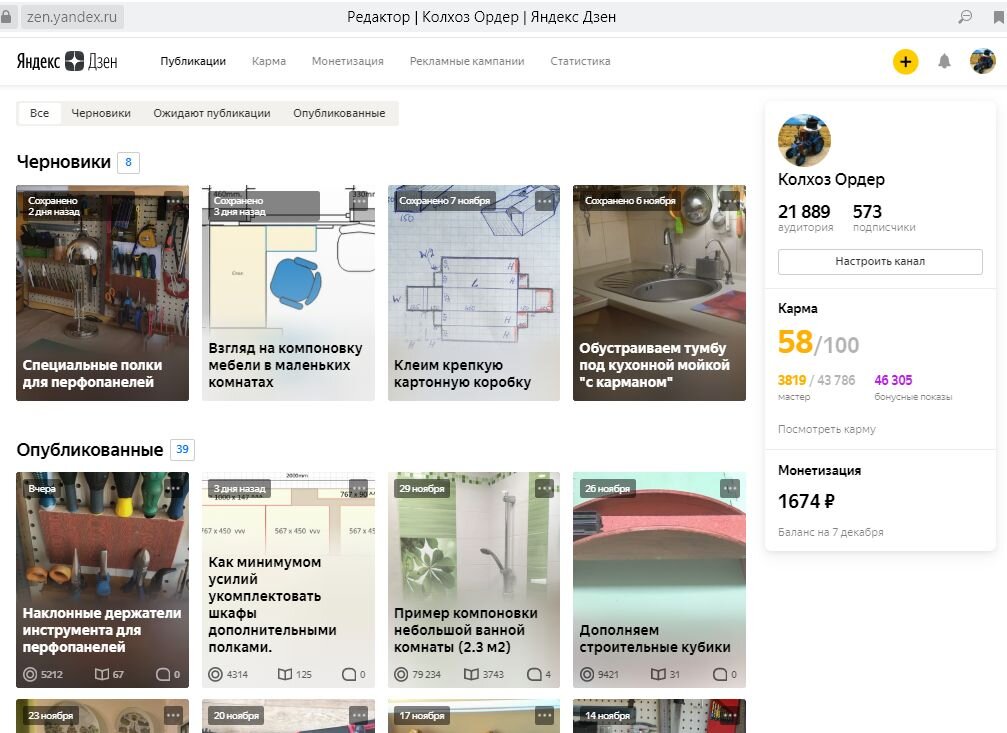Viewport: 1007px width, 733px height.
Task: Open draft 'Обустраиваем тумбу под кухонной мойкой'
Action: 659,293
